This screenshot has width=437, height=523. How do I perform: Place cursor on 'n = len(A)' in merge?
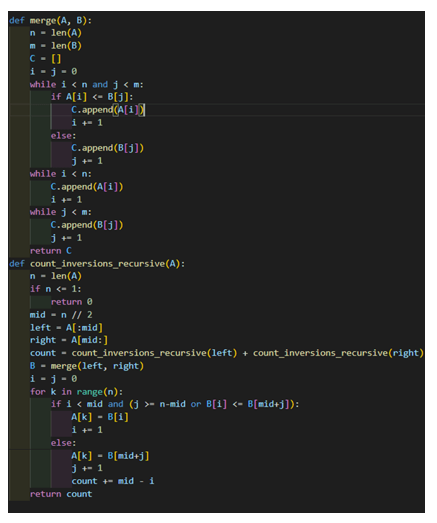coord(55,33)
